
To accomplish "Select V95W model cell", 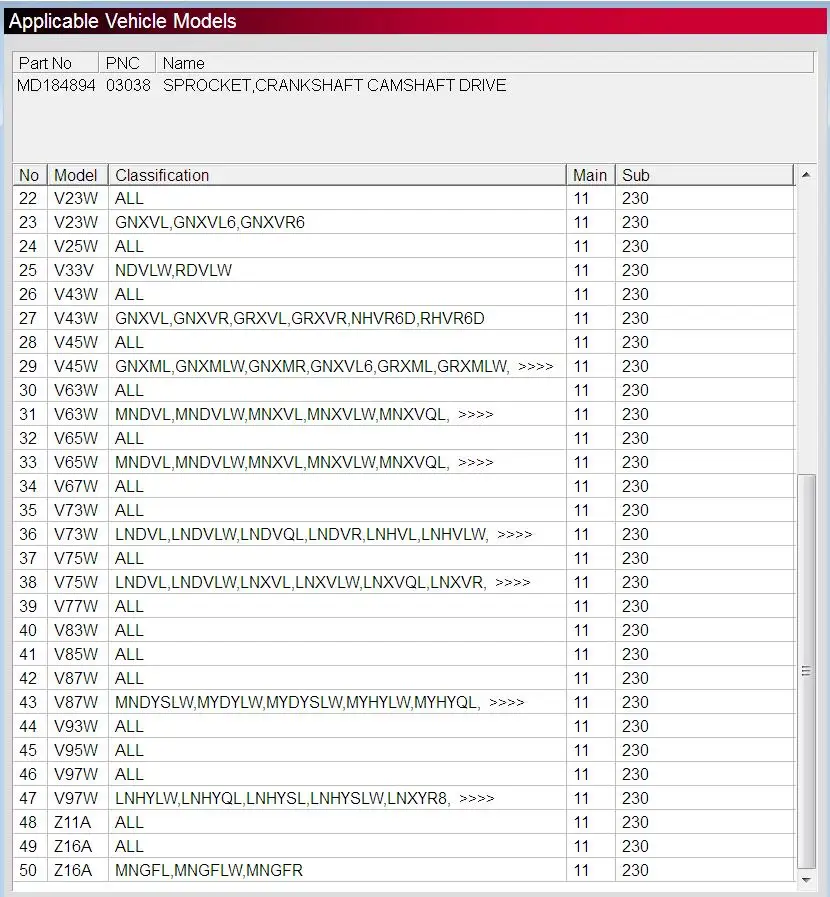I will 76,750.
